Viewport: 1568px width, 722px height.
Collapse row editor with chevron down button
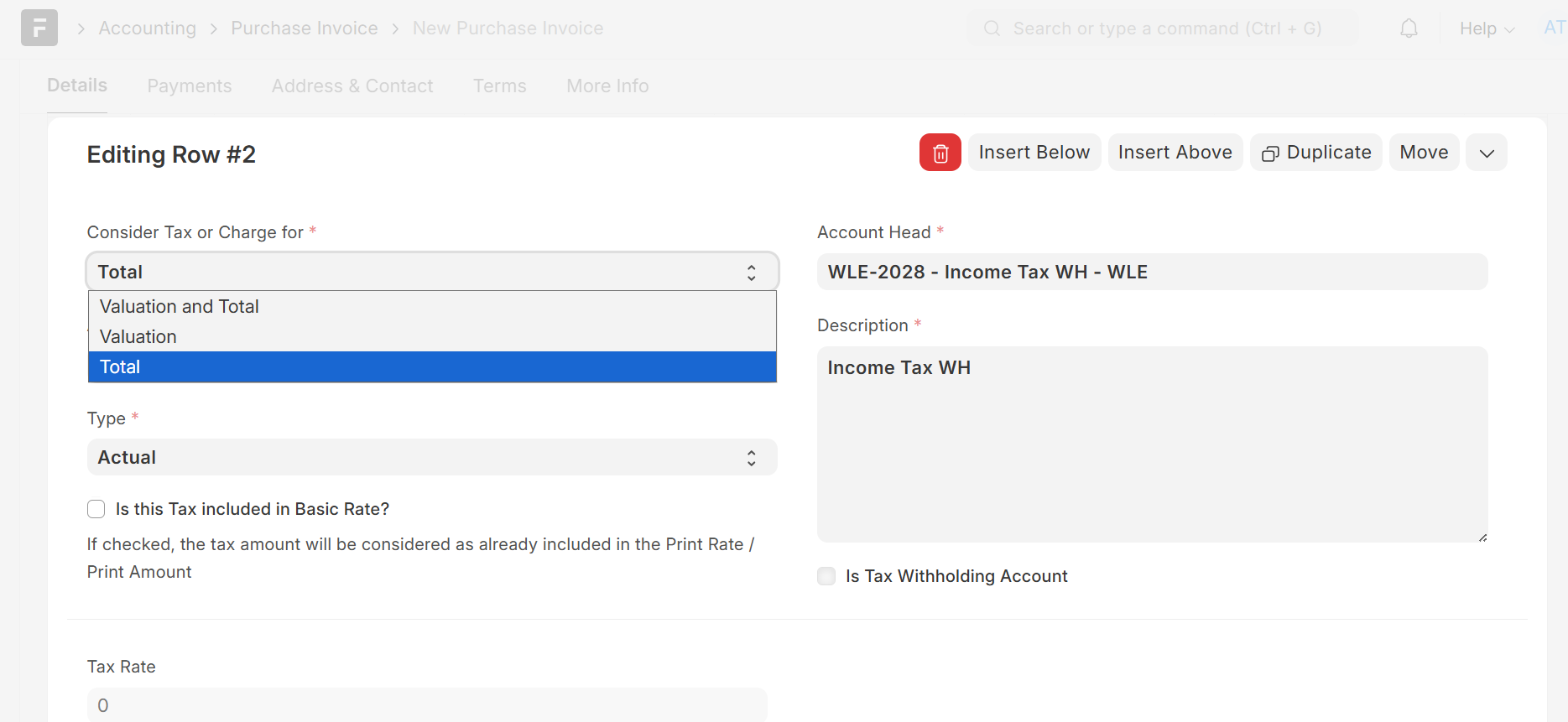point(1486,153)
